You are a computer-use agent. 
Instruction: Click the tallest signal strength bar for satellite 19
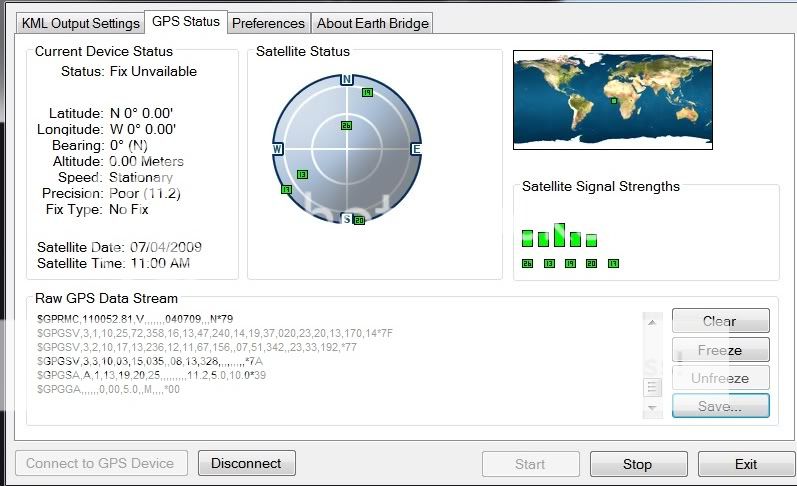559,236
